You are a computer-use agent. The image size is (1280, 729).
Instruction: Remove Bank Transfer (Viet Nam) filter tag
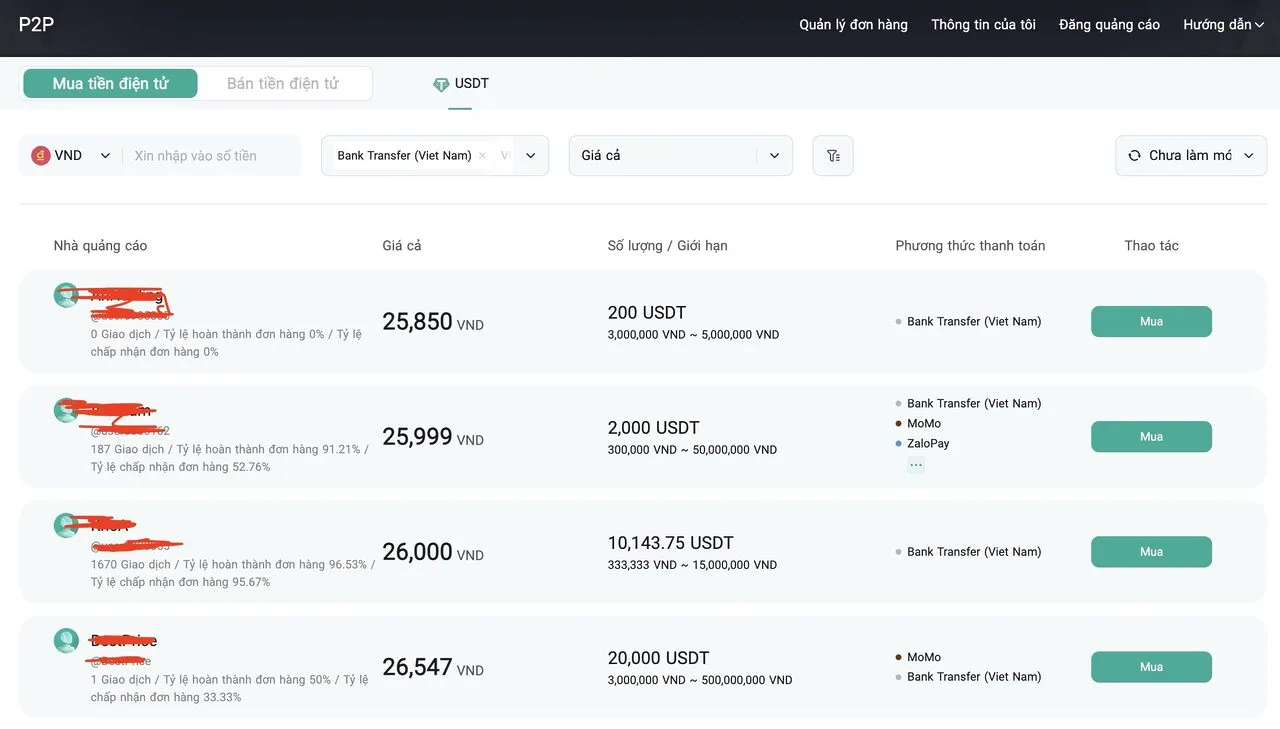click(482, 156)
